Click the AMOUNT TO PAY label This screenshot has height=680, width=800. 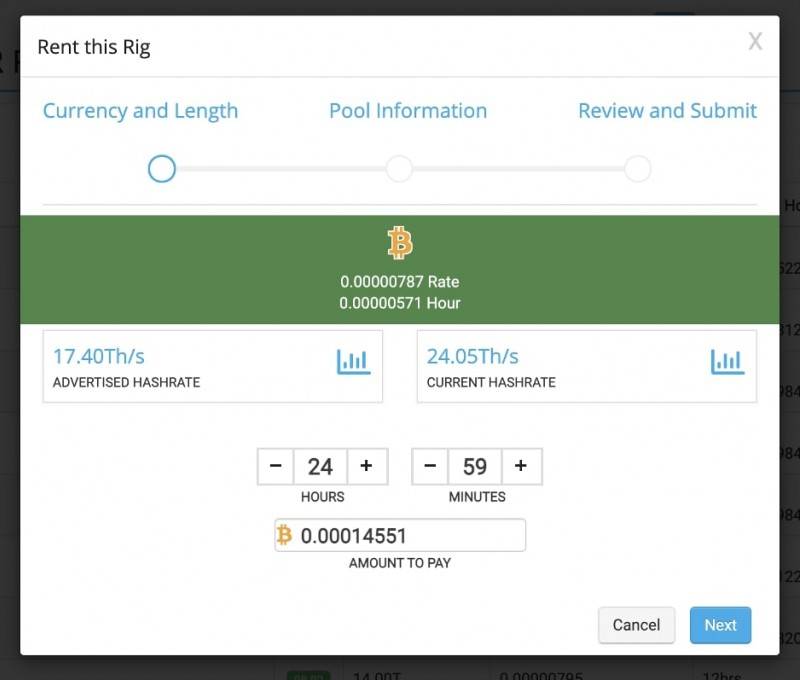tap(400, 563)
